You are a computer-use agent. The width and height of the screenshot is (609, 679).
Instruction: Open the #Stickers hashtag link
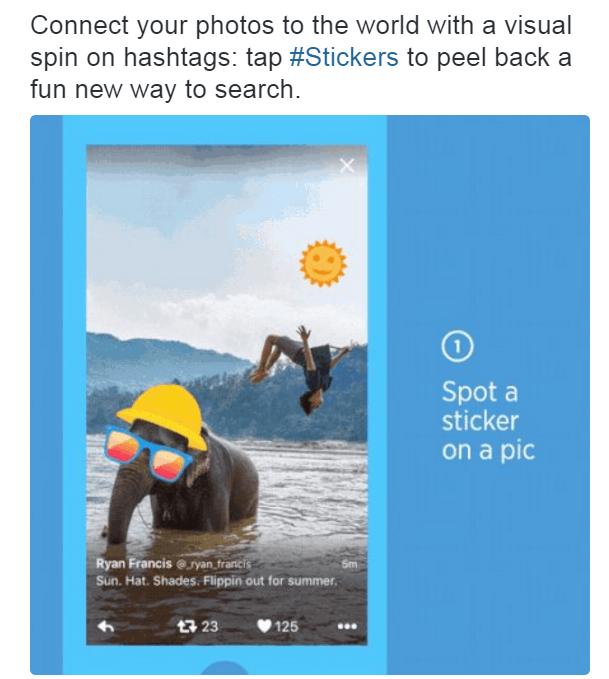343,57
